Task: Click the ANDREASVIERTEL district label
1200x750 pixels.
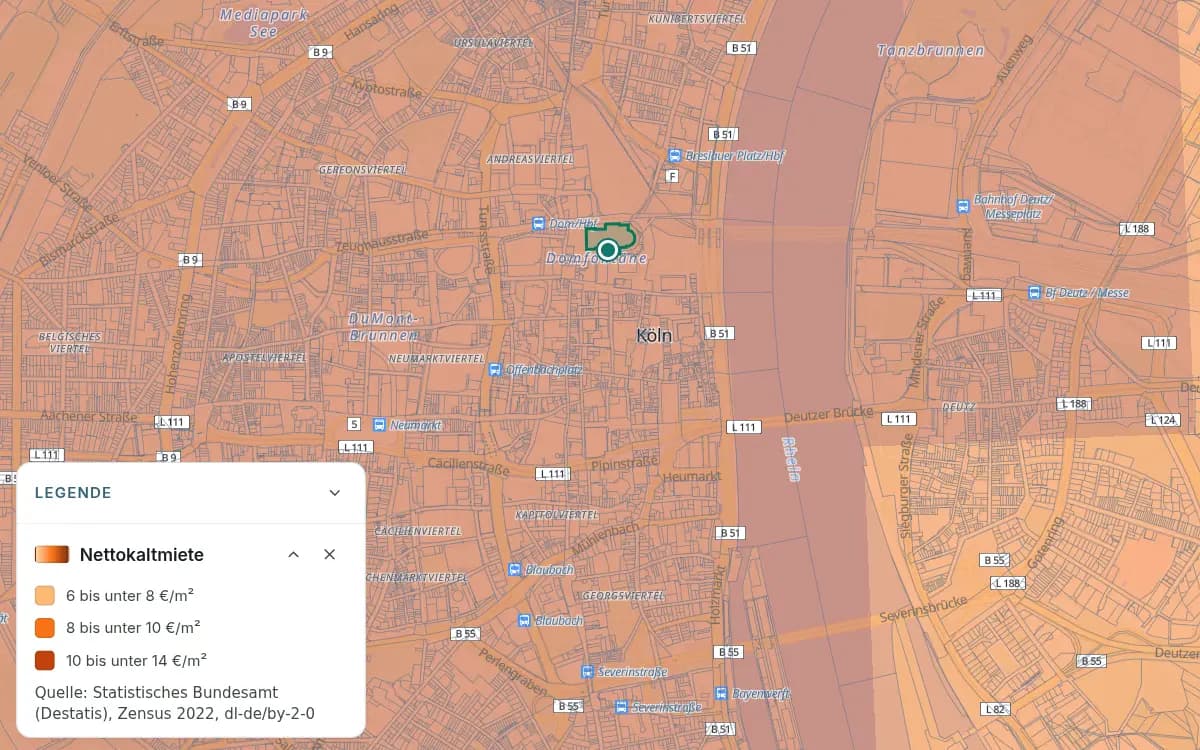Action: tap(530, 159)
